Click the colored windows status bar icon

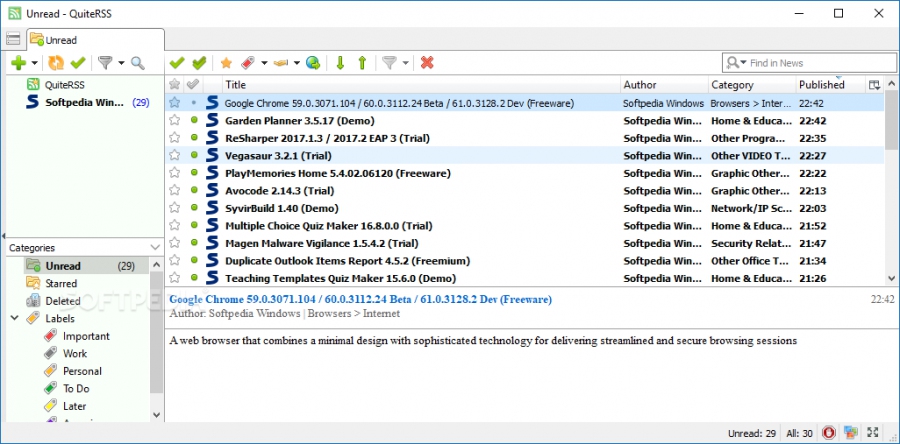tap(851, 433)
